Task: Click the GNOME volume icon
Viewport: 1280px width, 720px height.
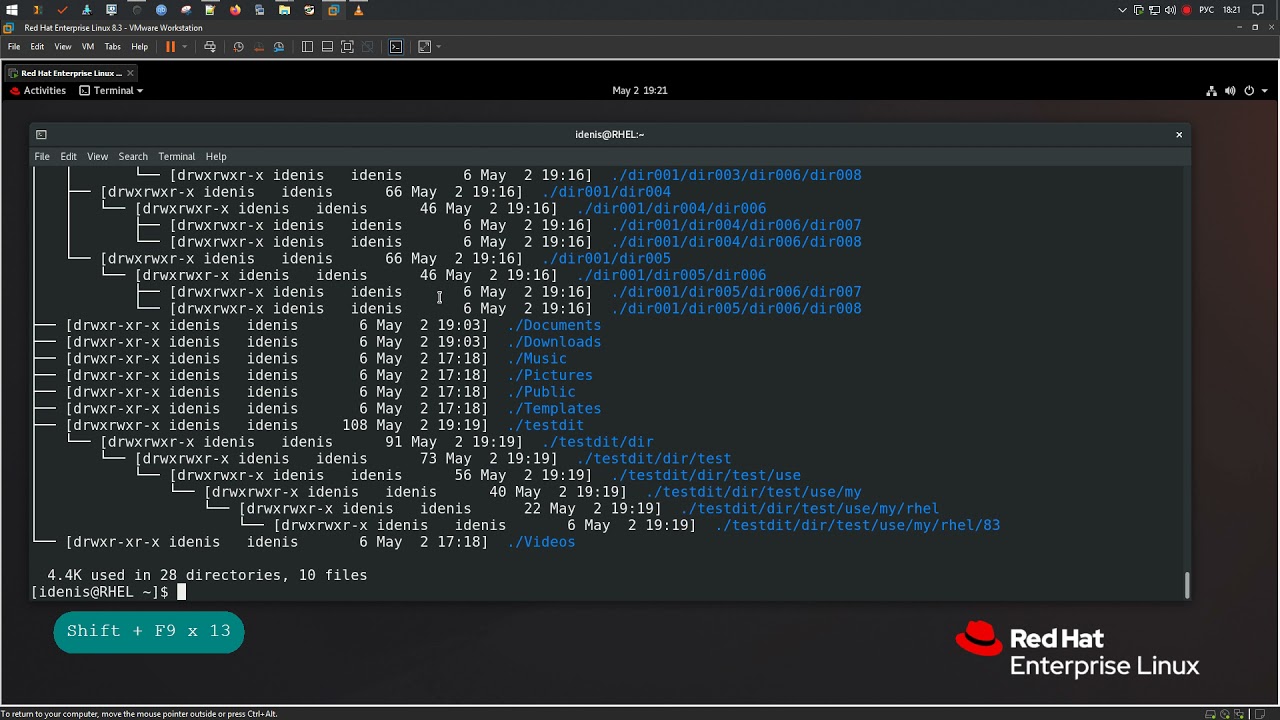Action: click(x=1230, y=90)
